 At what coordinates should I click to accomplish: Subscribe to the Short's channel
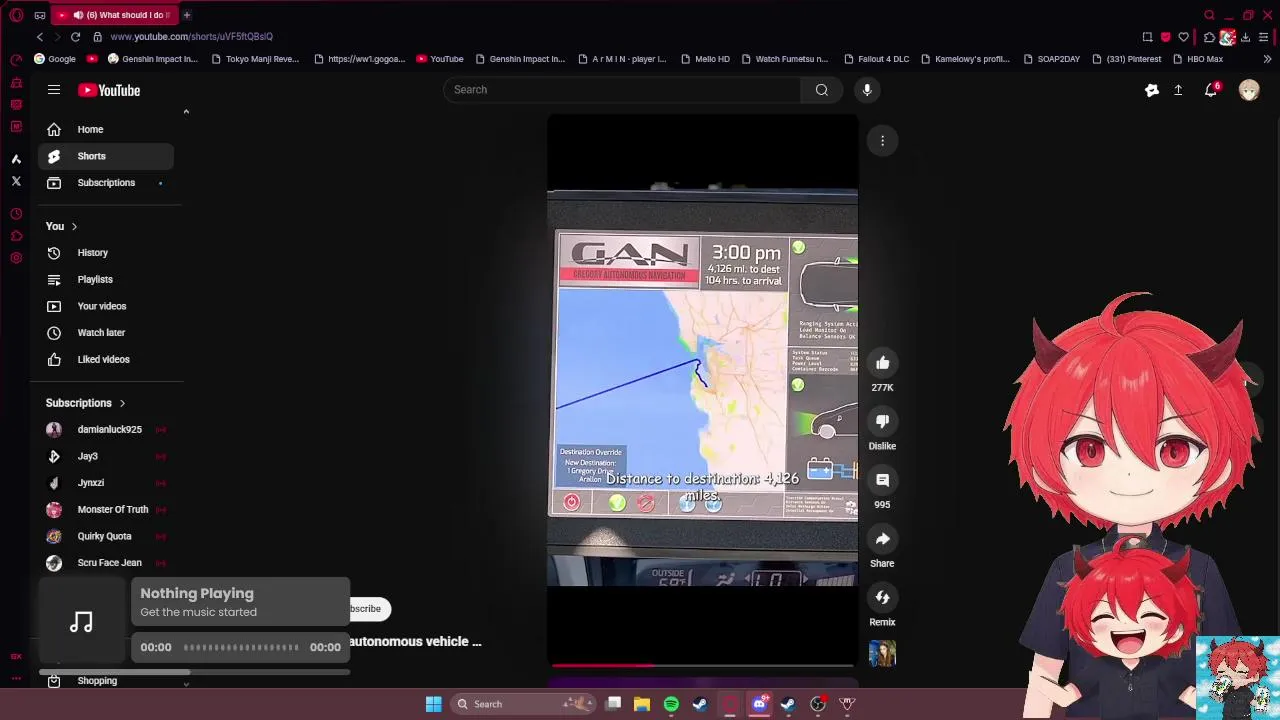point(368,609)
